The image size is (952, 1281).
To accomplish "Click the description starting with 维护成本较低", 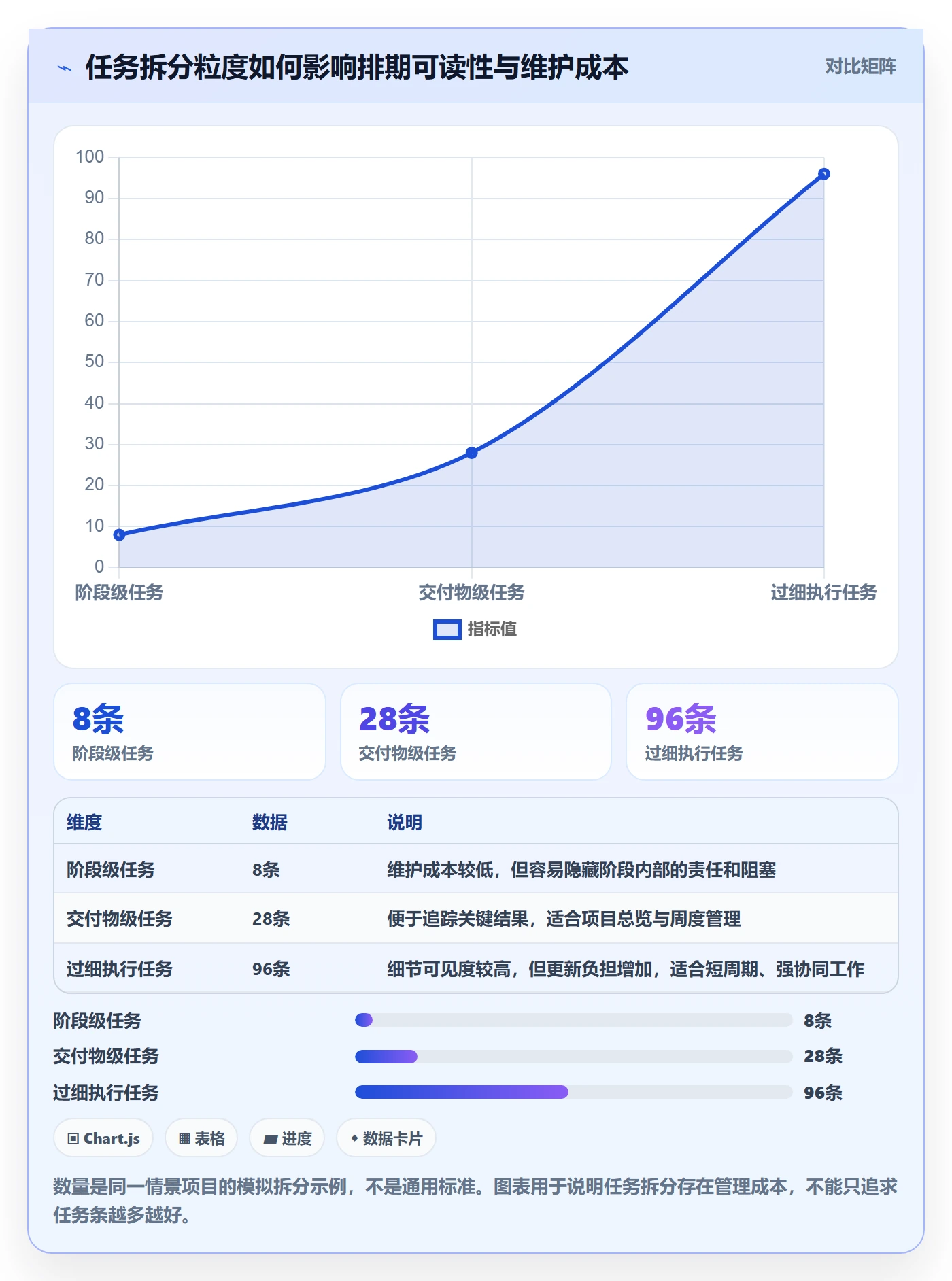I will tap(581, 870).
